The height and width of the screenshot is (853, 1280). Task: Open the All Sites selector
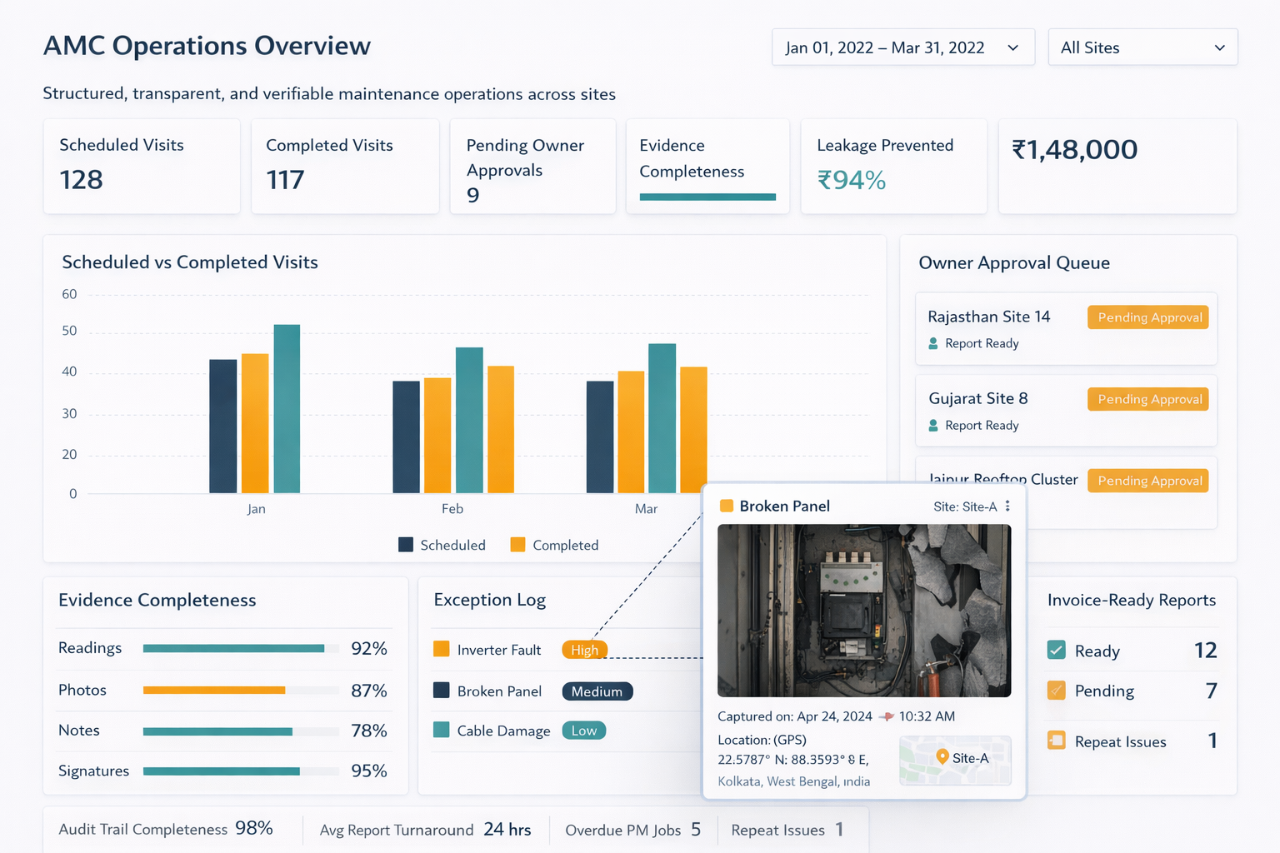point(1142,47)
